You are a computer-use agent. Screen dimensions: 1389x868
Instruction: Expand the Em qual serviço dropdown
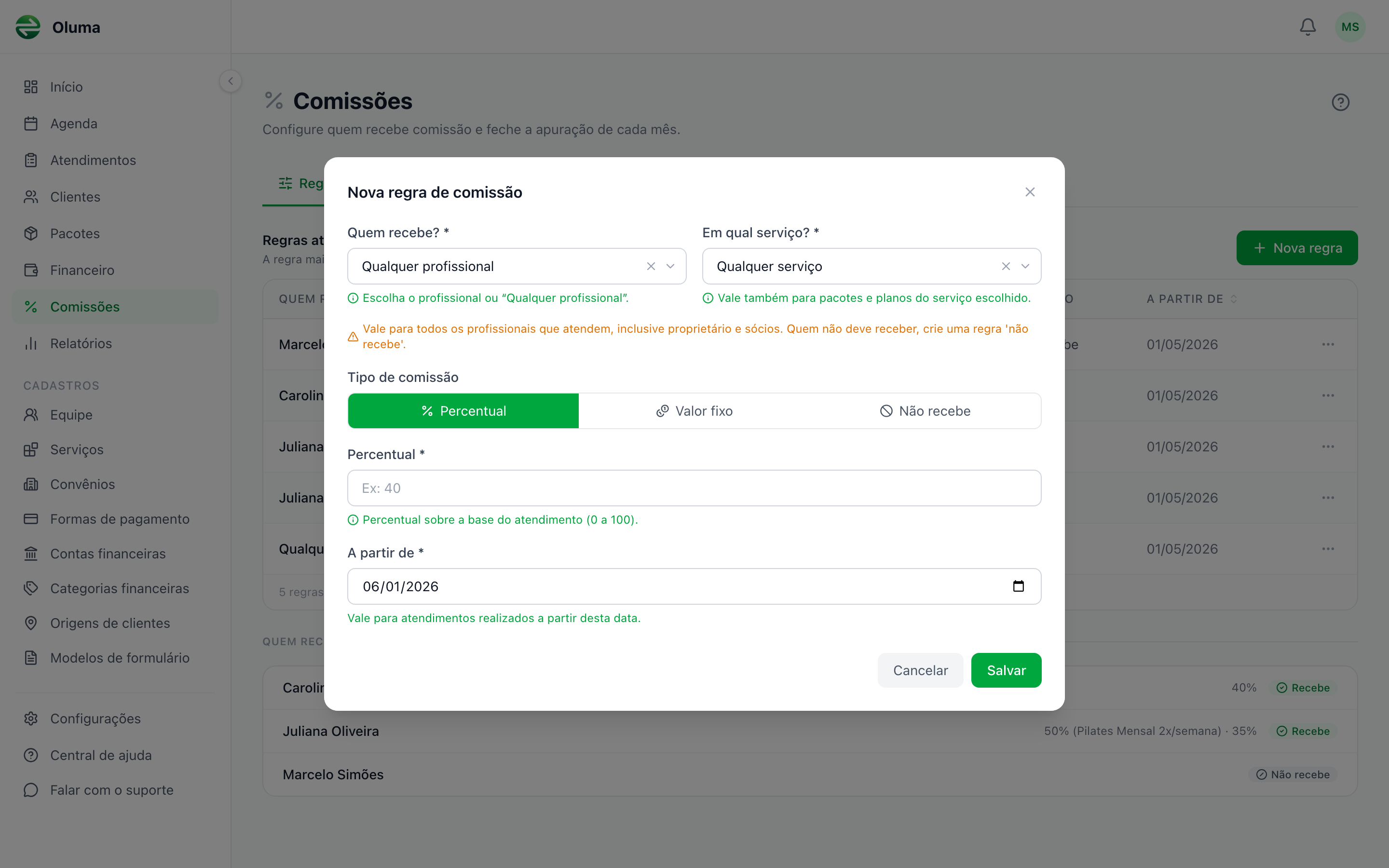[x=1025, y=266]
